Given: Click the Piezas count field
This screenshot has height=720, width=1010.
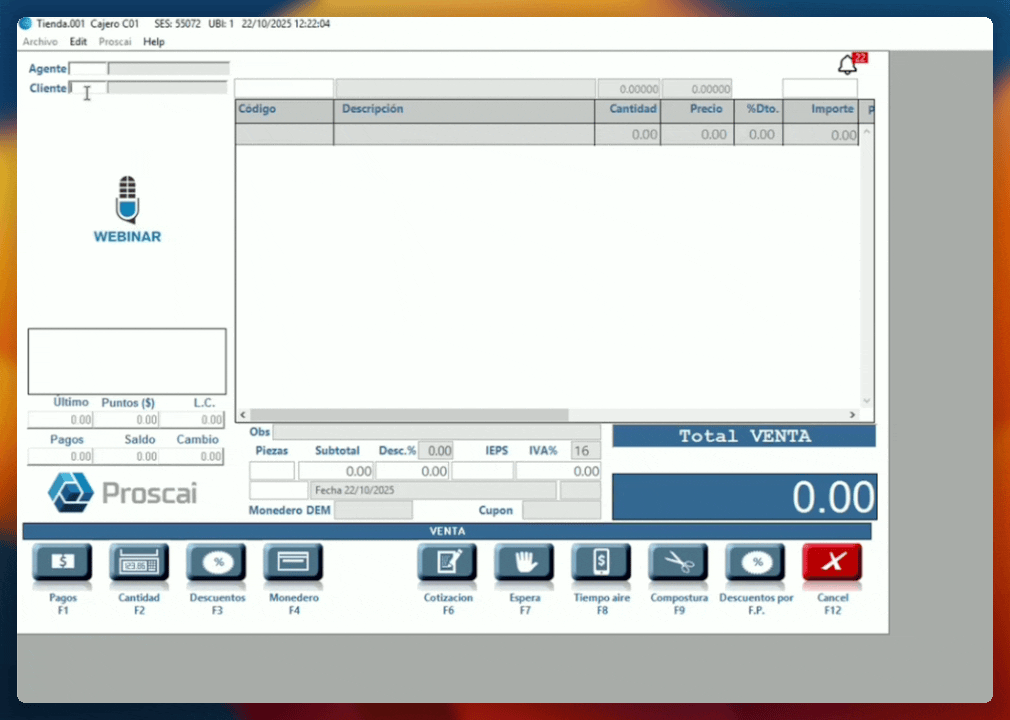Looking at the screenshot, I should coord(272,471).
